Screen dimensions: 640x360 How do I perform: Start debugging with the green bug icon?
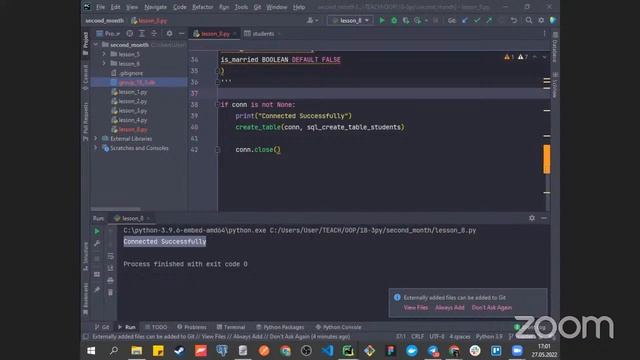click(394, 20)
